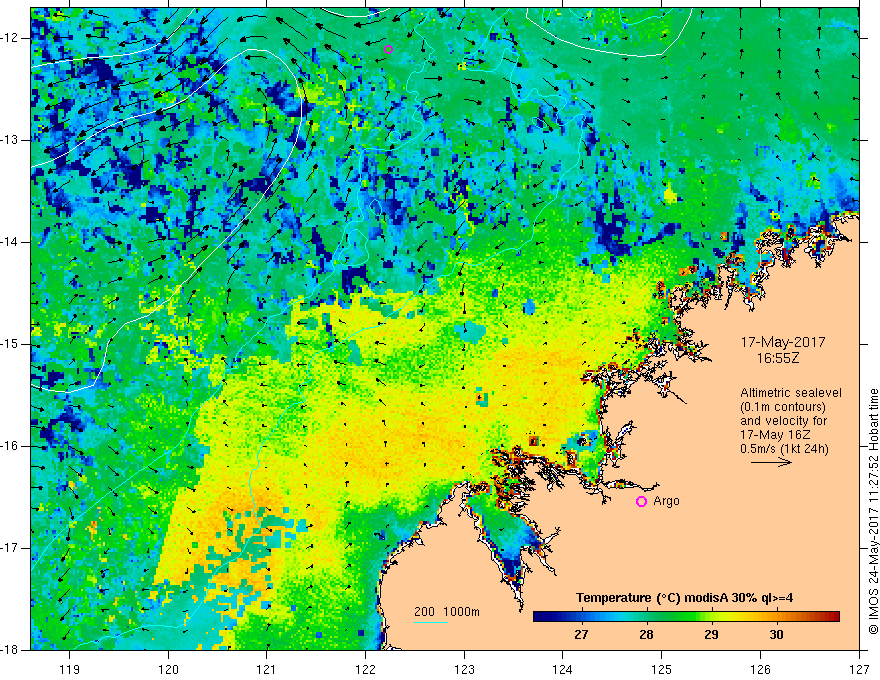Click latitude axis label -16

click(10, 446)
